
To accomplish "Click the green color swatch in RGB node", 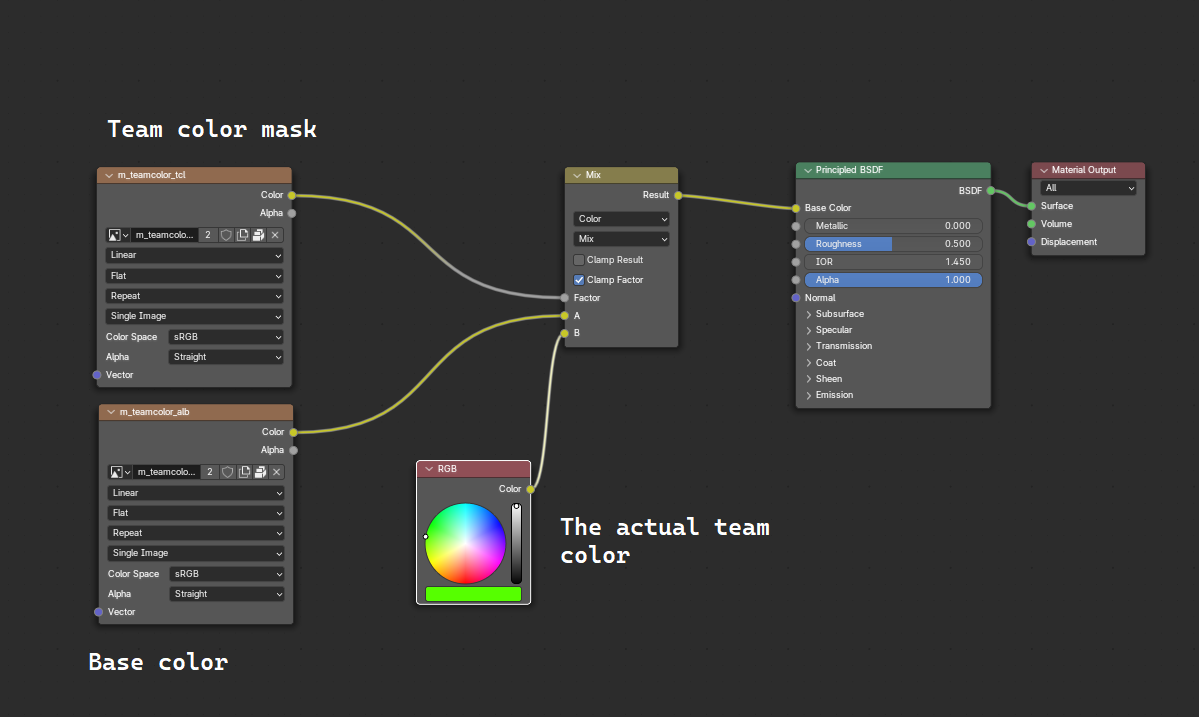I will [473, 594].
